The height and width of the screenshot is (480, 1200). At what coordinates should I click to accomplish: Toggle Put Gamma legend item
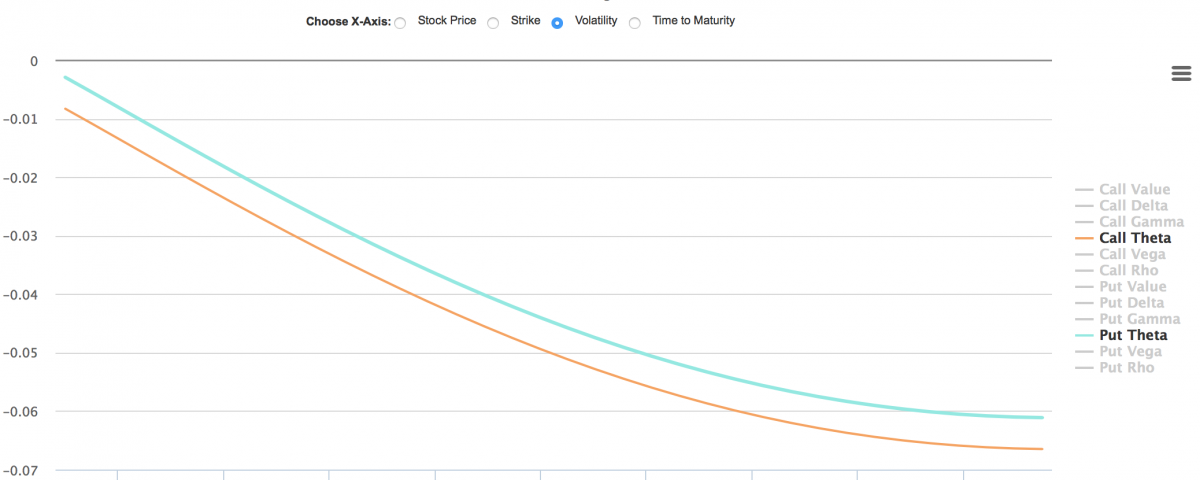click(x=1139, y=319)
